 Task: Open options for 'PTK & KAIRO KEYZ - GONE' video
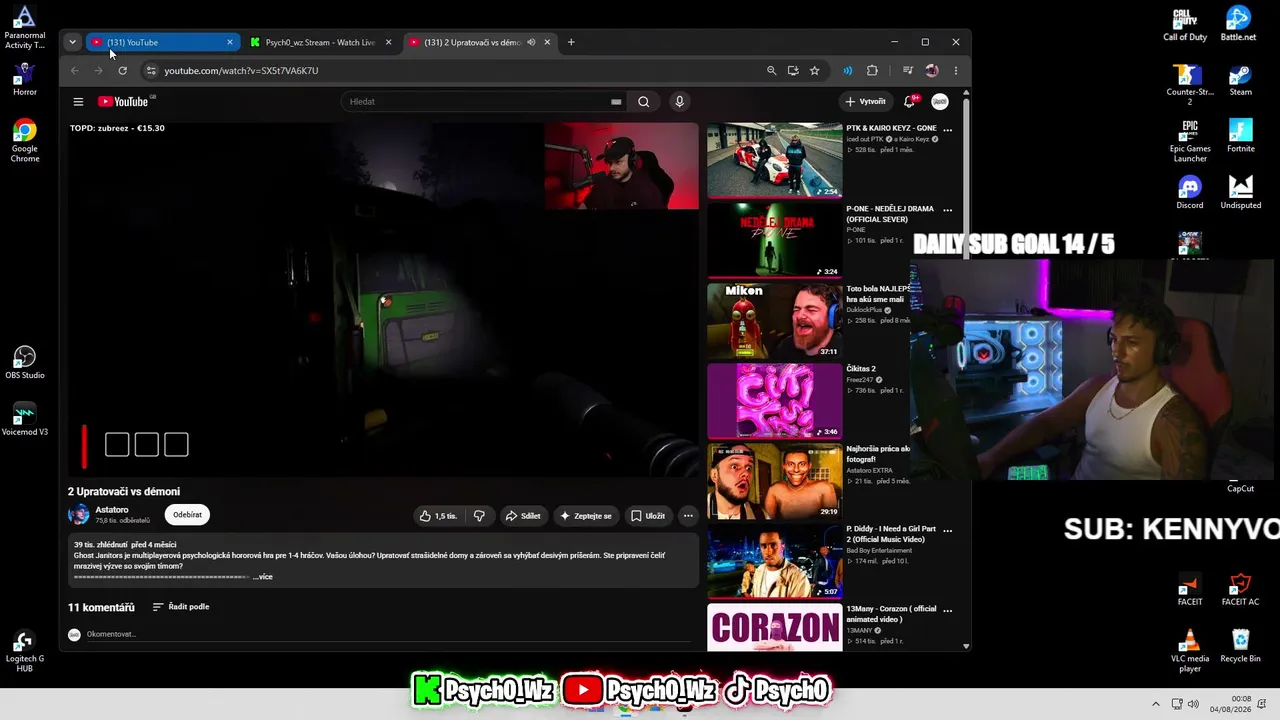coord(948,129)
